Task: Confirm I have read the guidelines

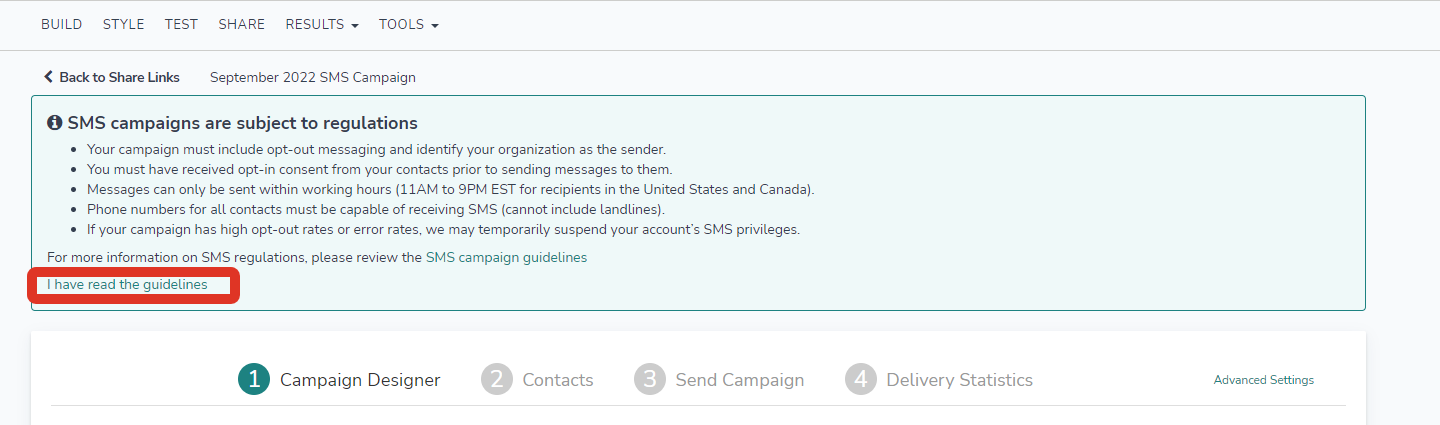Action: pos(127,285)
